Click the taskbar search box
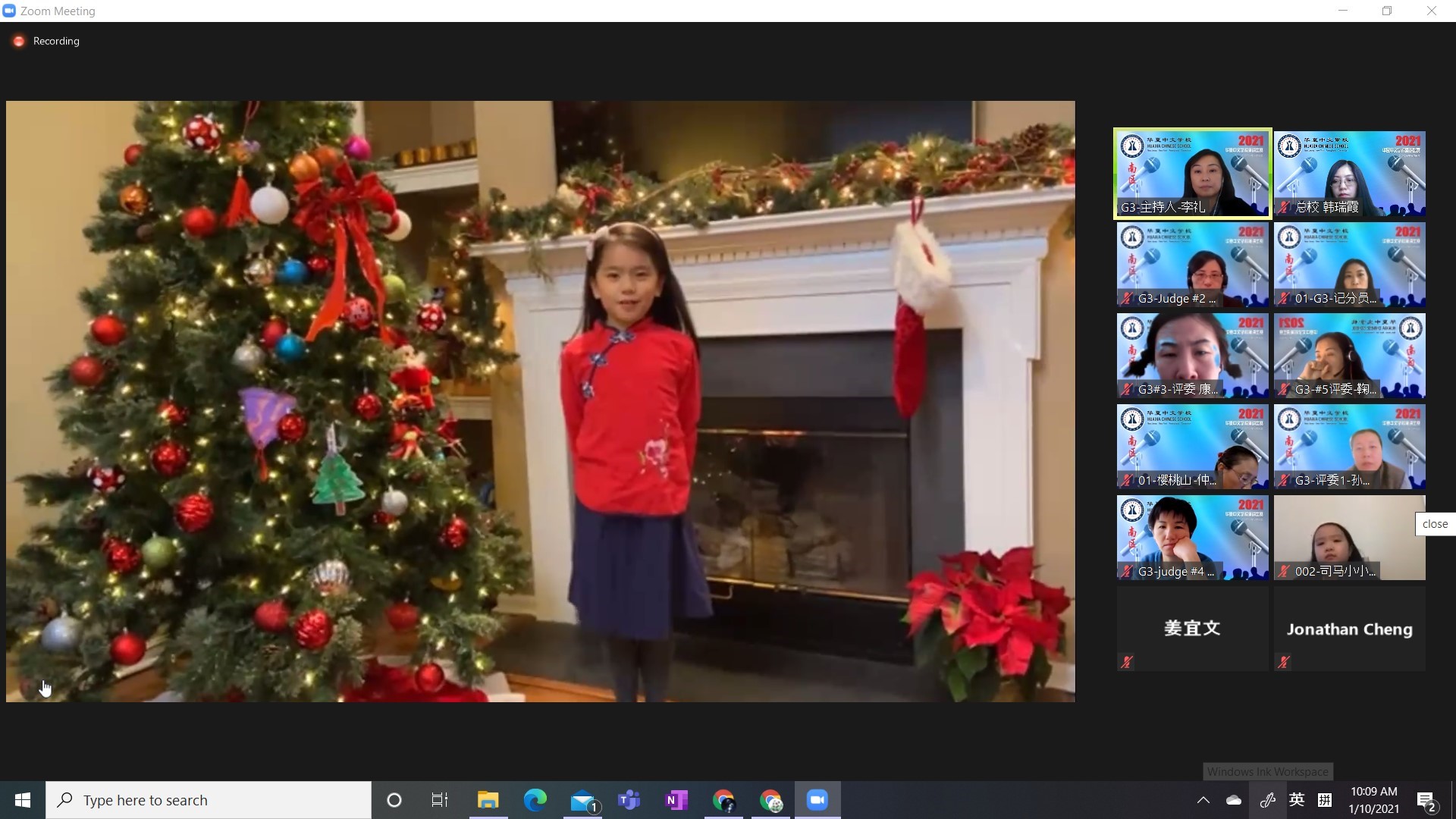 point(209,800)
